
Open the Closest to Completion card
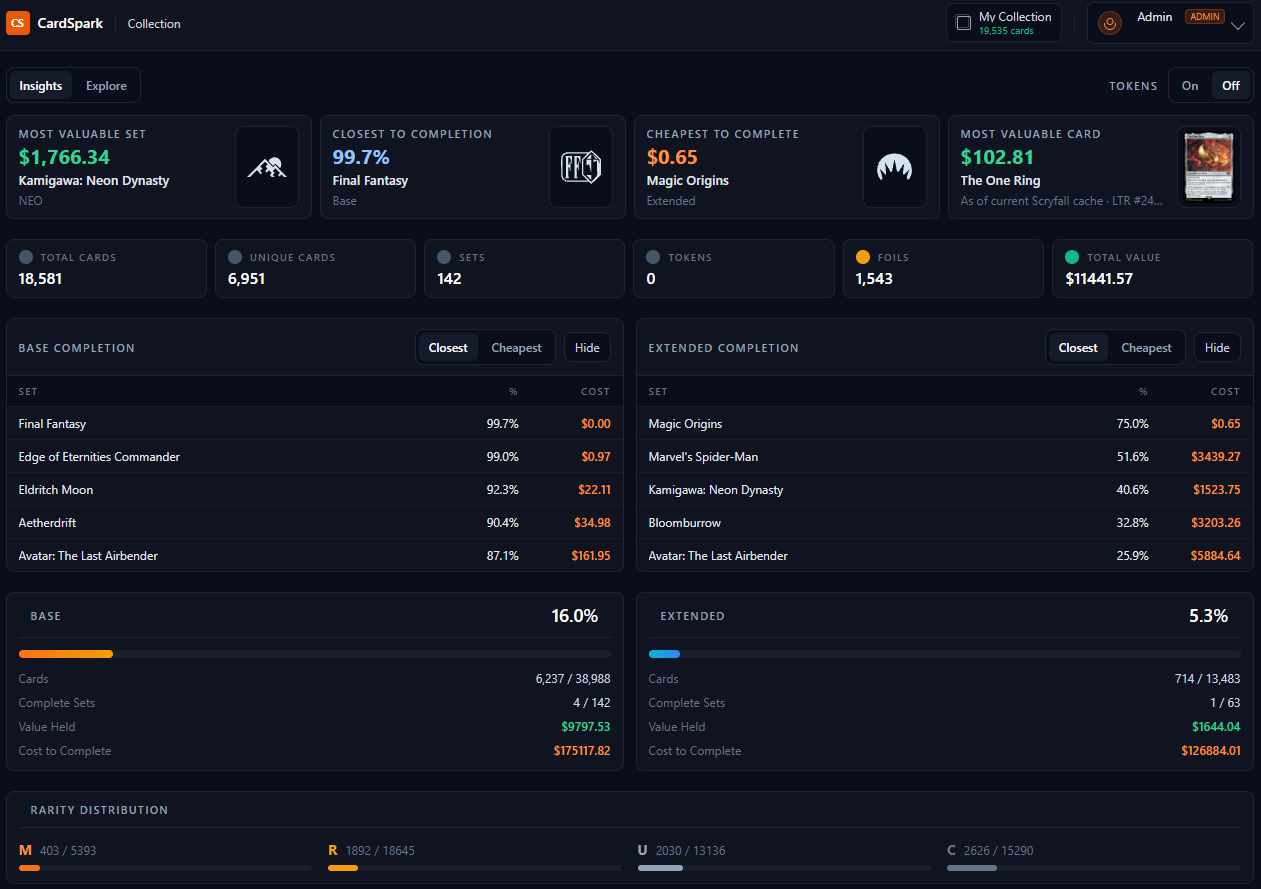(x=473, y=167)
